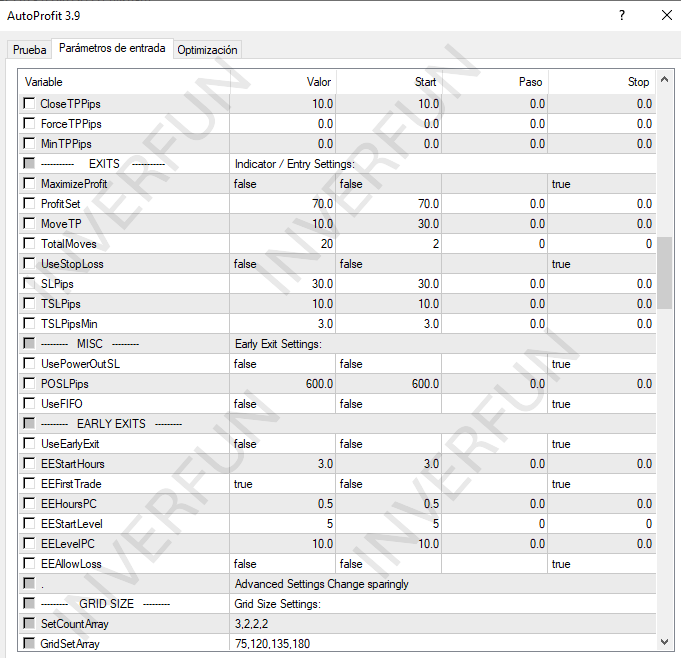681x658 pixels.
Task: Close the AutoProfit 3.9 dialog
Action: click(x=667, y=15)
